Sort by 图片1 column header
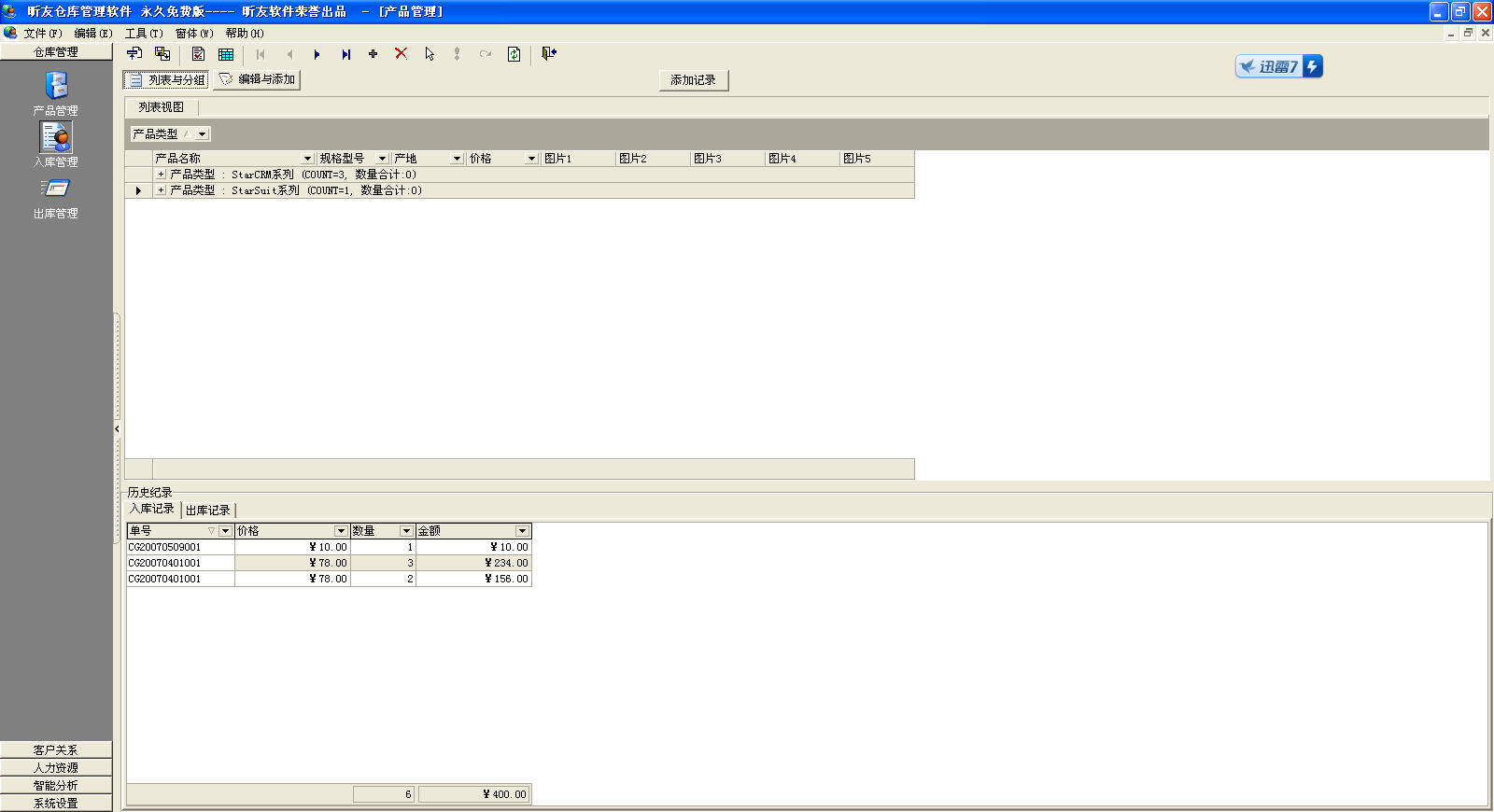This screenshot has width=1494, height=812. pos(578,159)
